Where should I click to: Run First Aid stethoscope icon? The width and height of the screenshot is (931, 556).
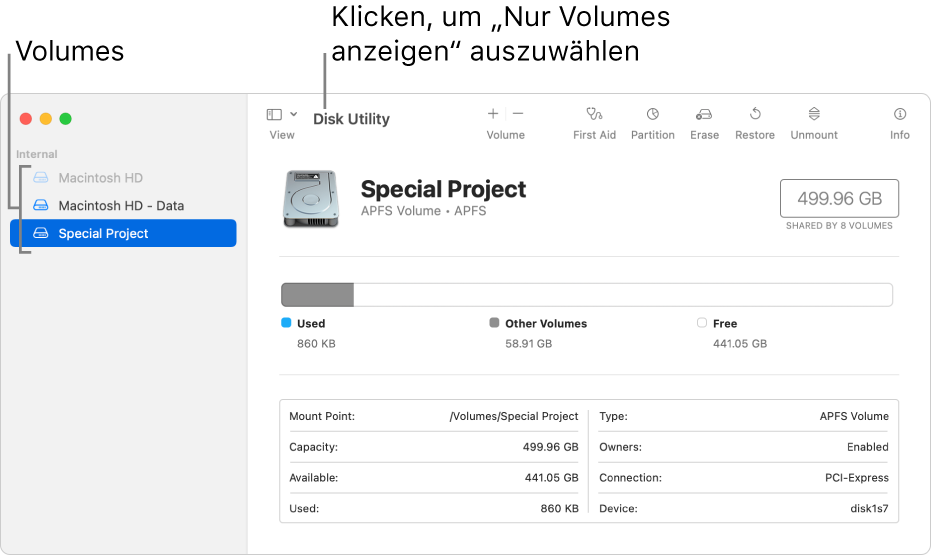point(594,113)
